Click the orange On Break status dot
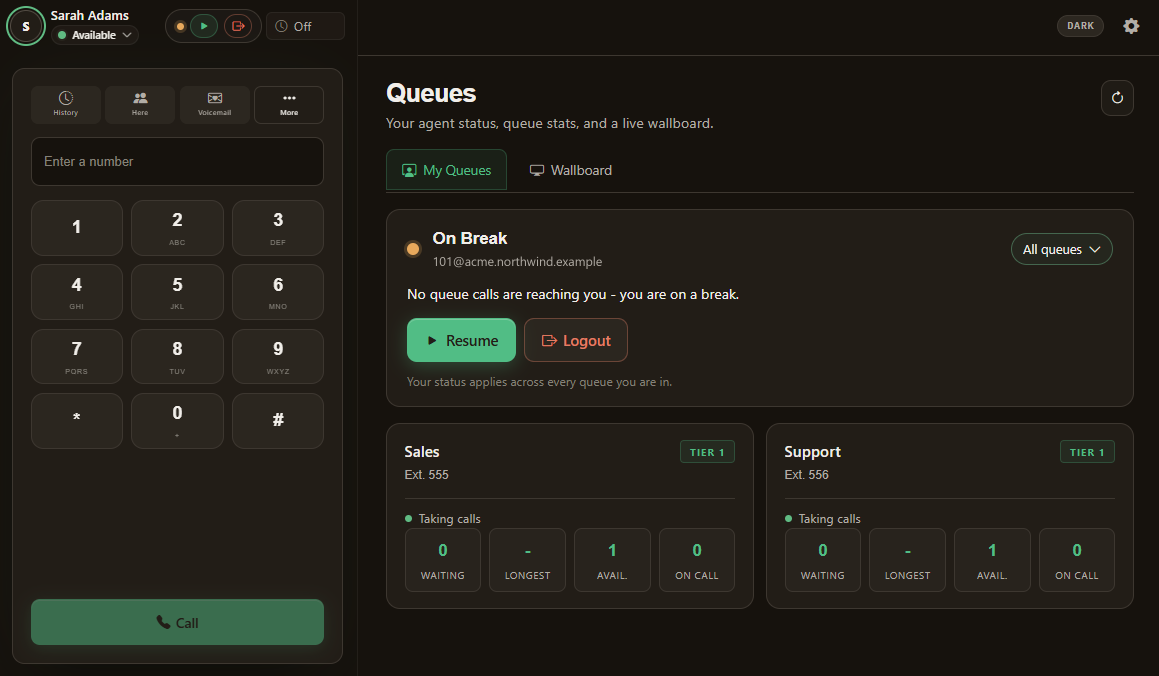 tap(413, 249)
